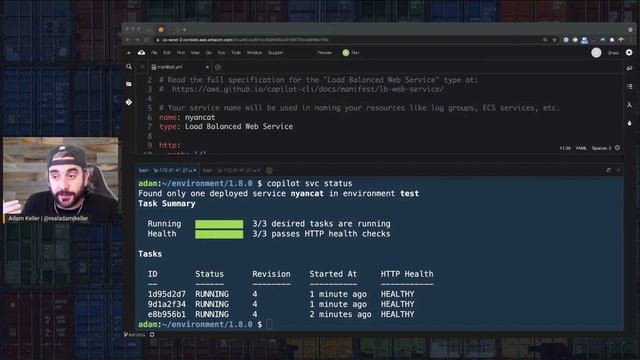
Task: Open the Edit menu
Action: pyautogui.click(x=167, y=53)
